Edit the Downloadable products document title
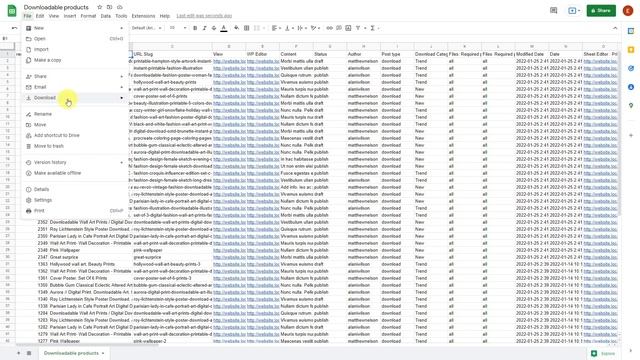This screenshot has width=640, height=360. [56, 7]
